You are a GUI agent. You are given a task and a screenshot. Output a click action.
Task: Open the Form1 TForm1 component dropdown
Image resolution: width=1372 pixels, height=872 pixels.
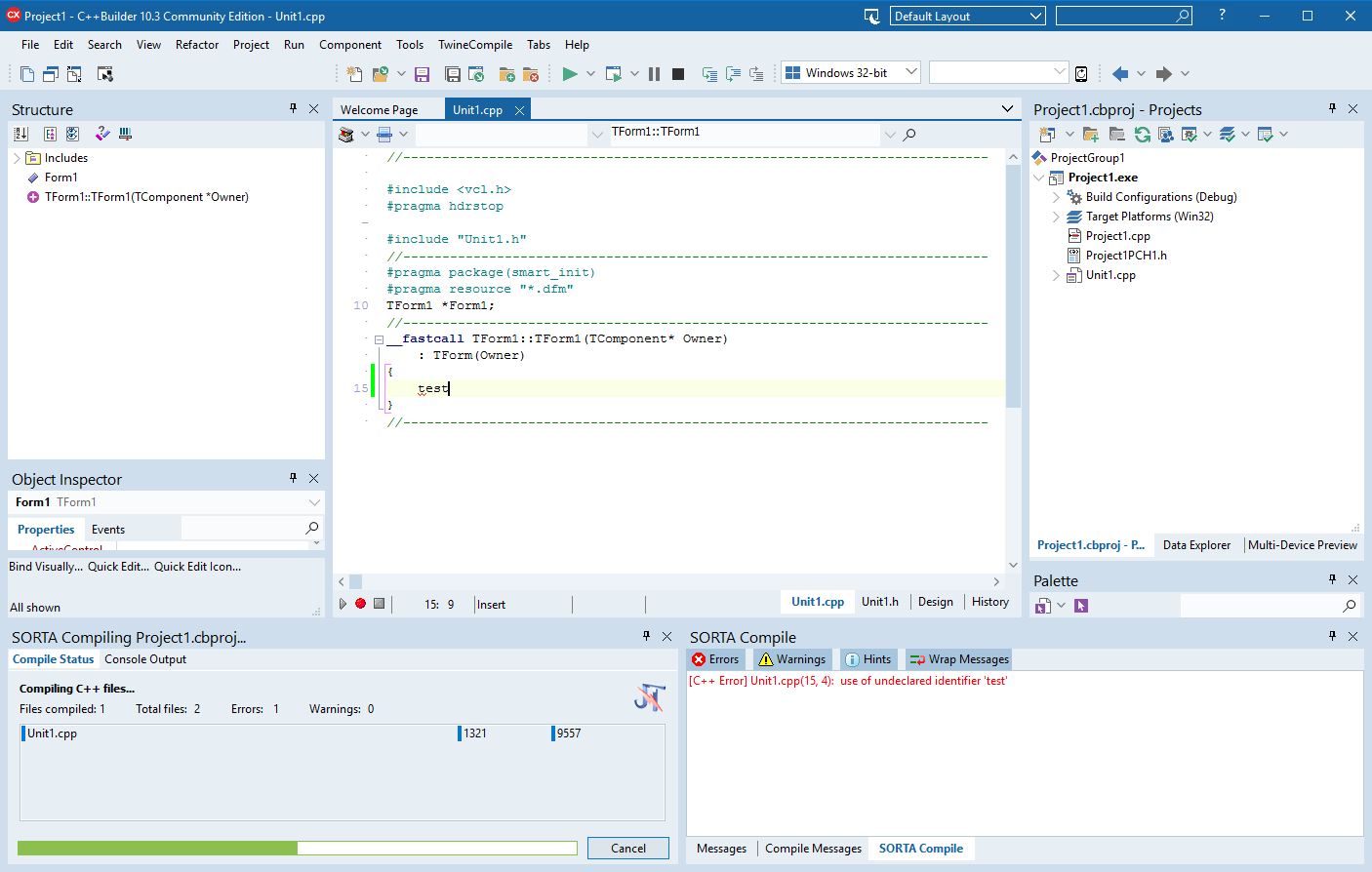pos(314,502)
